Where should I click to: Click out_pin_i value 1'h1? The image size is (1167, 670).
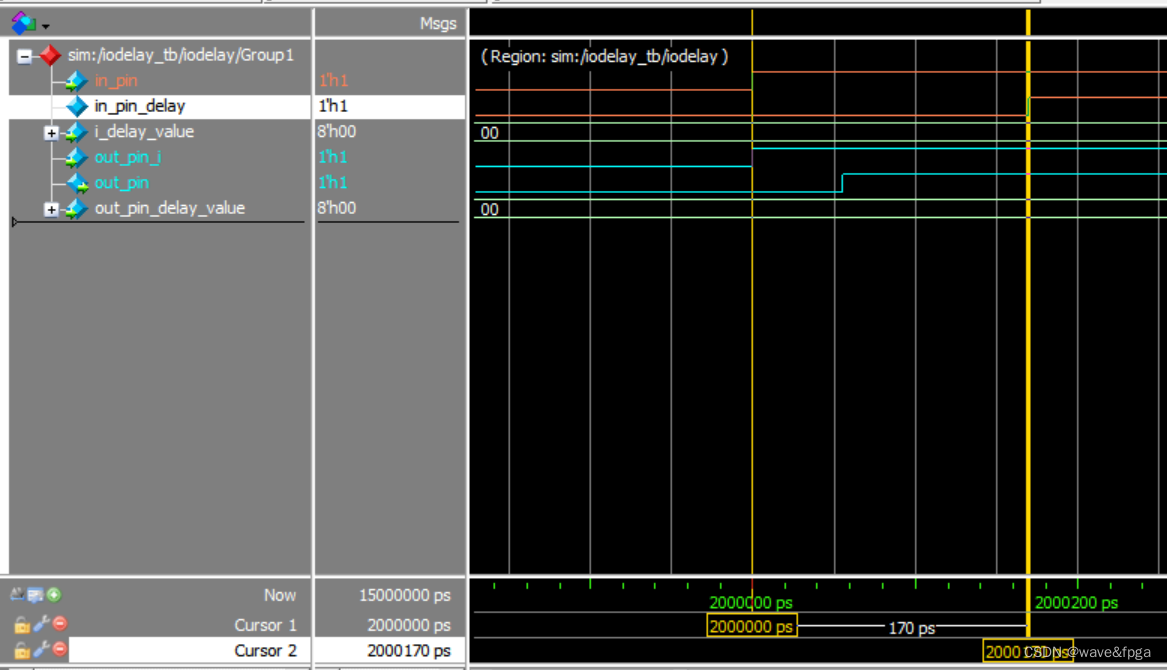click(x=333, y=157)
